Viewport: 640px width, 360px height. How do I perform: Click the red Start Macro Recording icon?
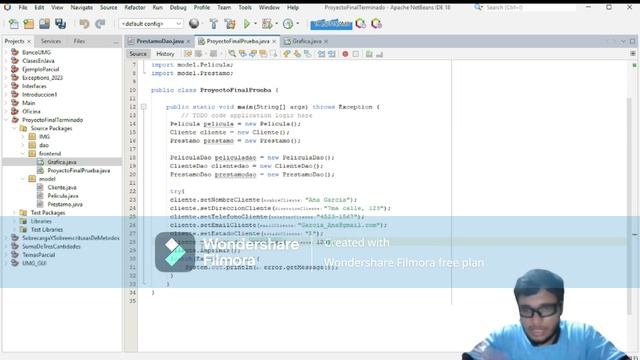coord(345,53)
